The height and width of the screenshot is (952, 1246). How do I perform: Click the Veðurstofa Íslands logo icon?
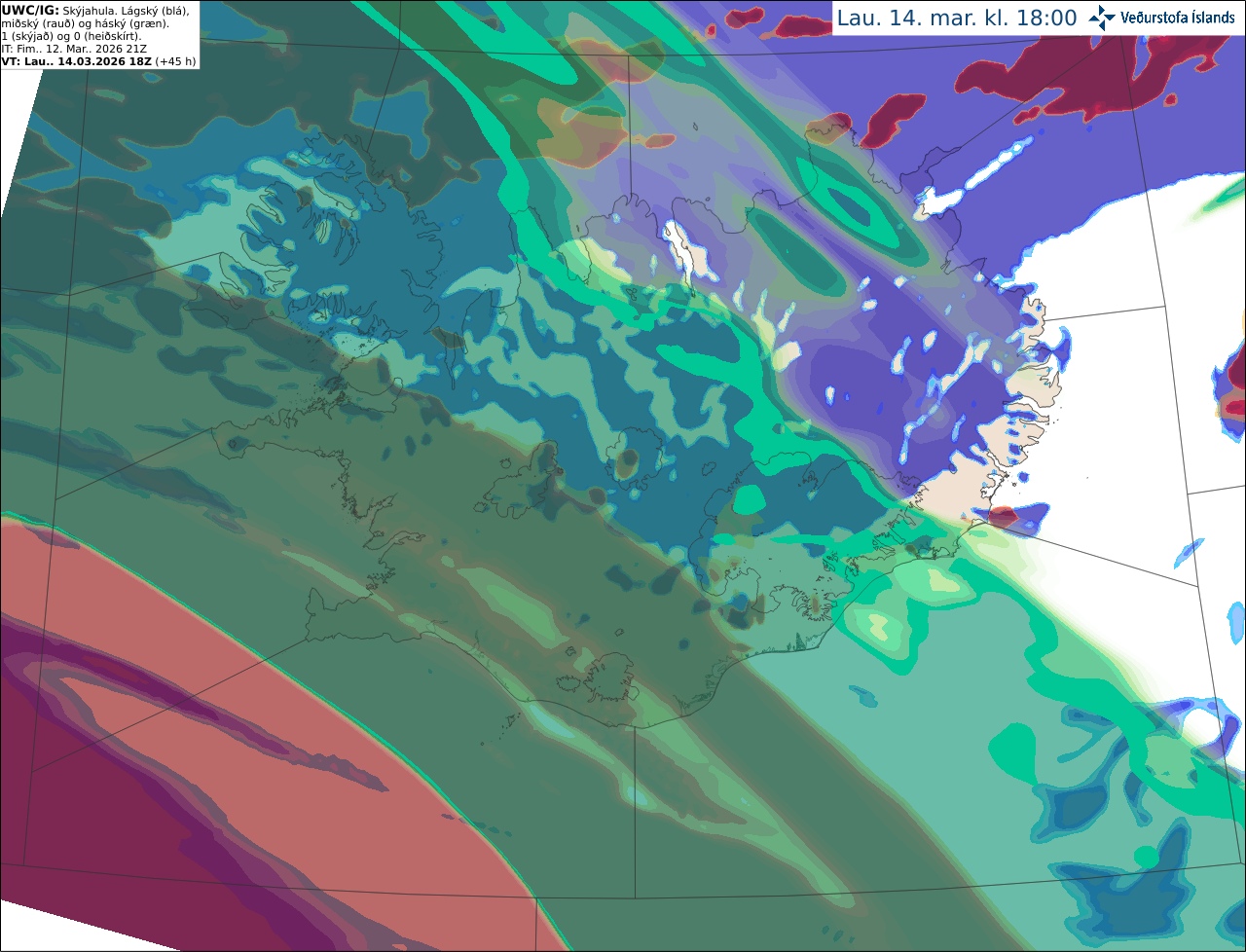(1102, 18)
